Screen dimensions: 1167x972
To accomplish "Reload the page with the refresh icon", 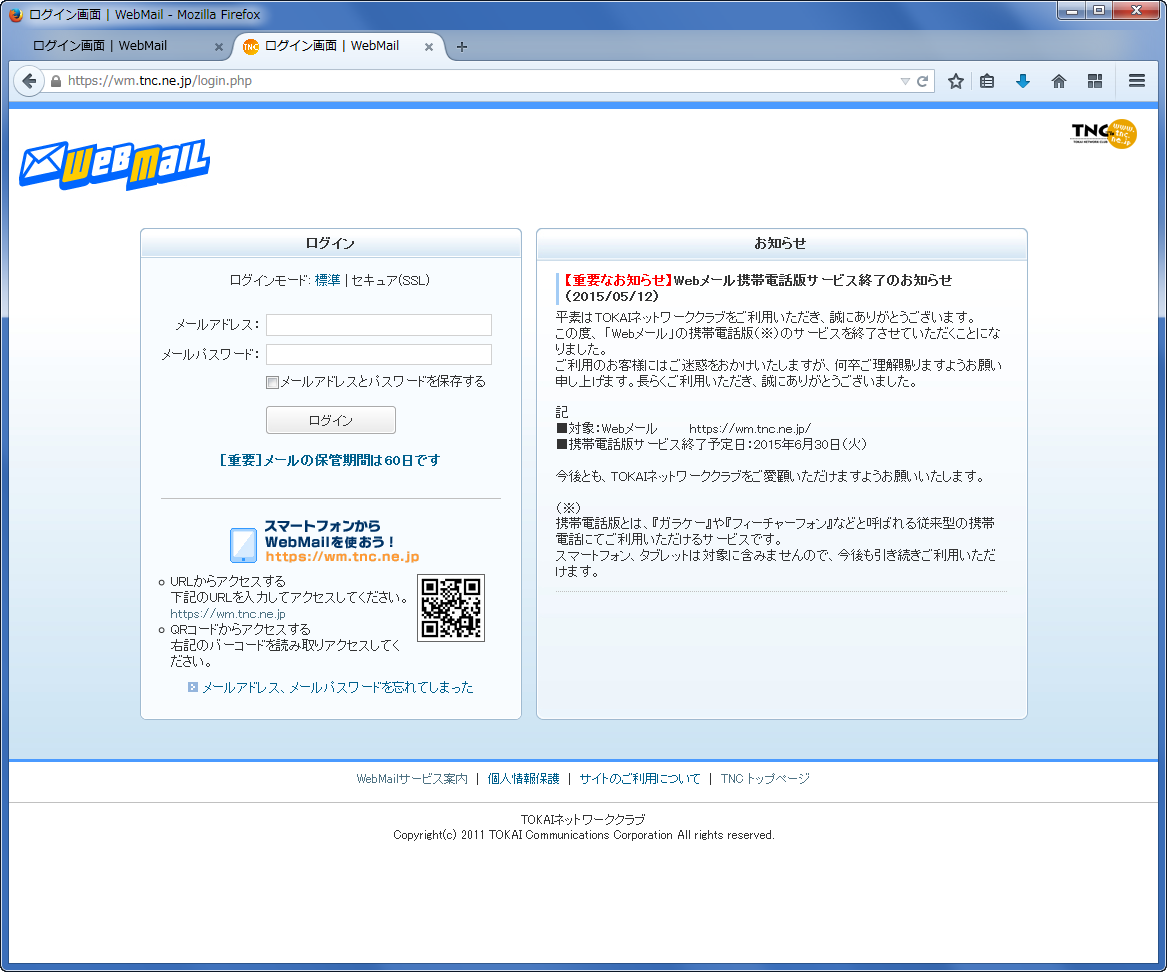I will (x=922, y=81).
